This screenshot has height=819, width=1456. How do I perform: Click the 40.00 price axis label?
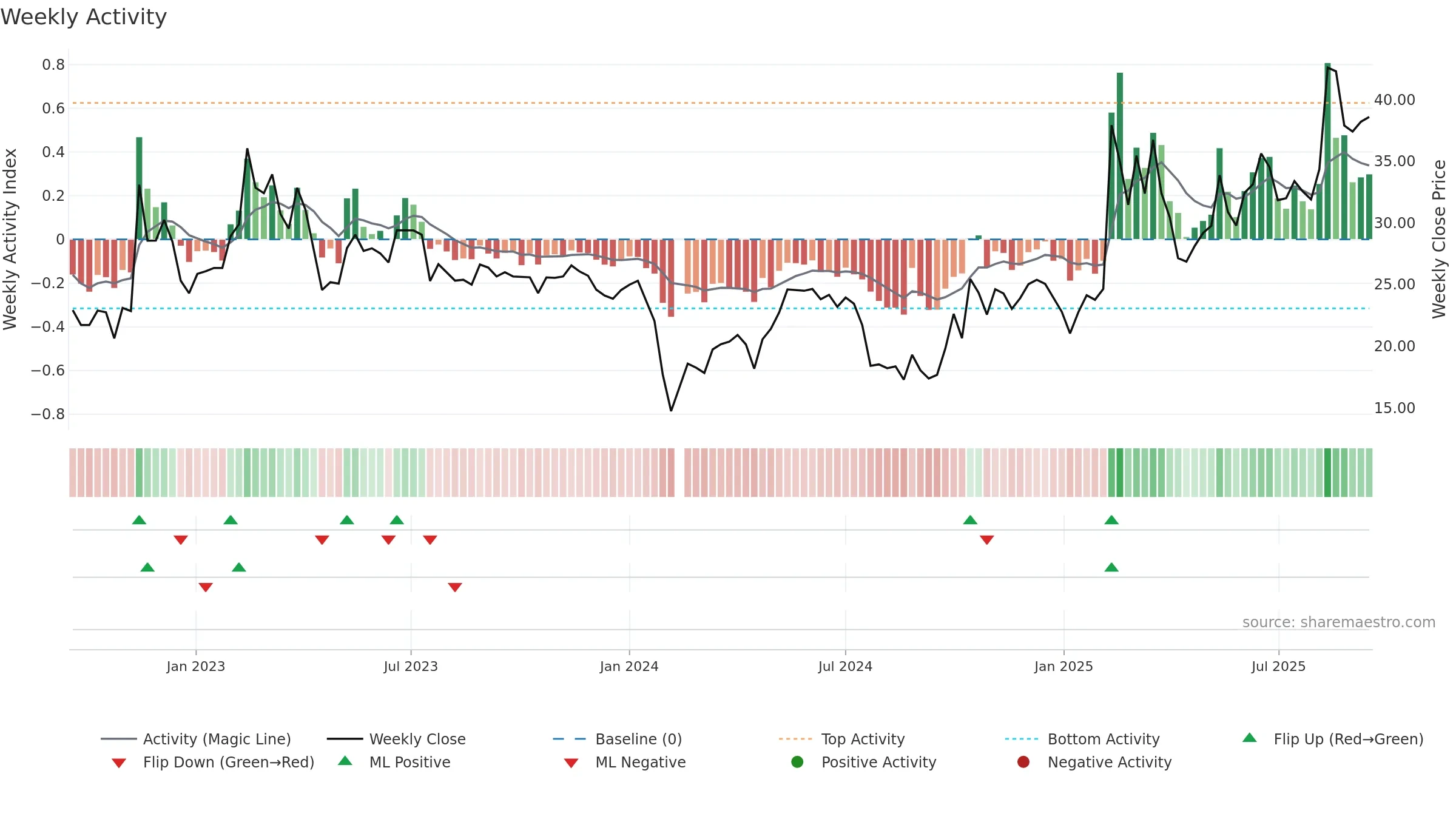[1395, 99]
